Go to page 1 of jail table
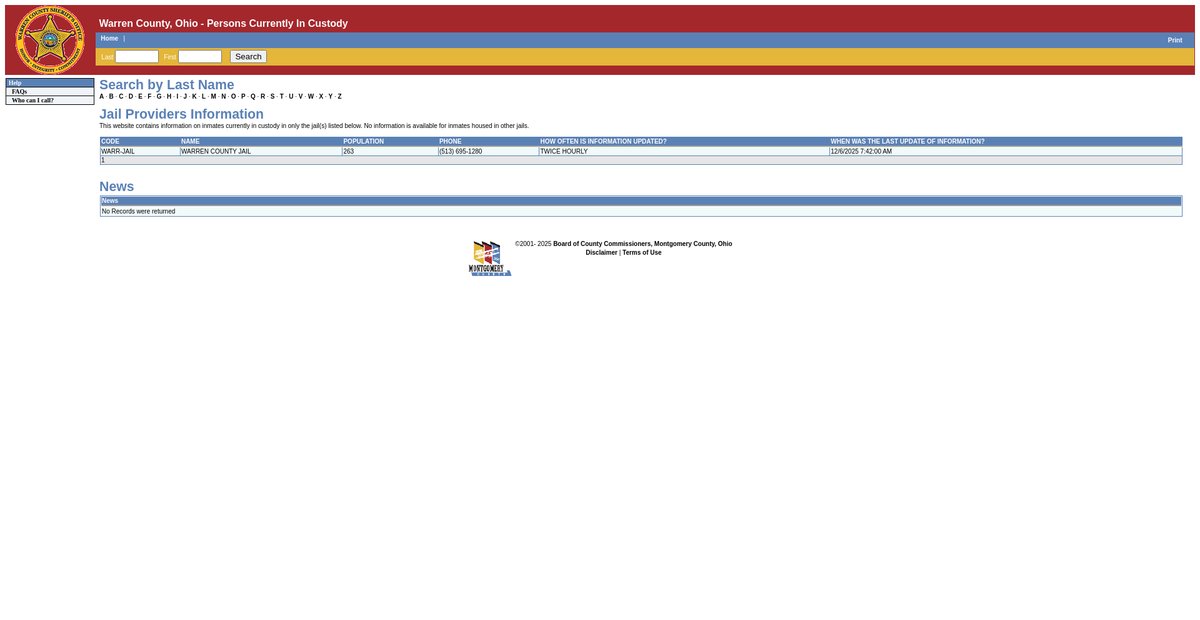 pyautogui.click(x=103, y=160)
